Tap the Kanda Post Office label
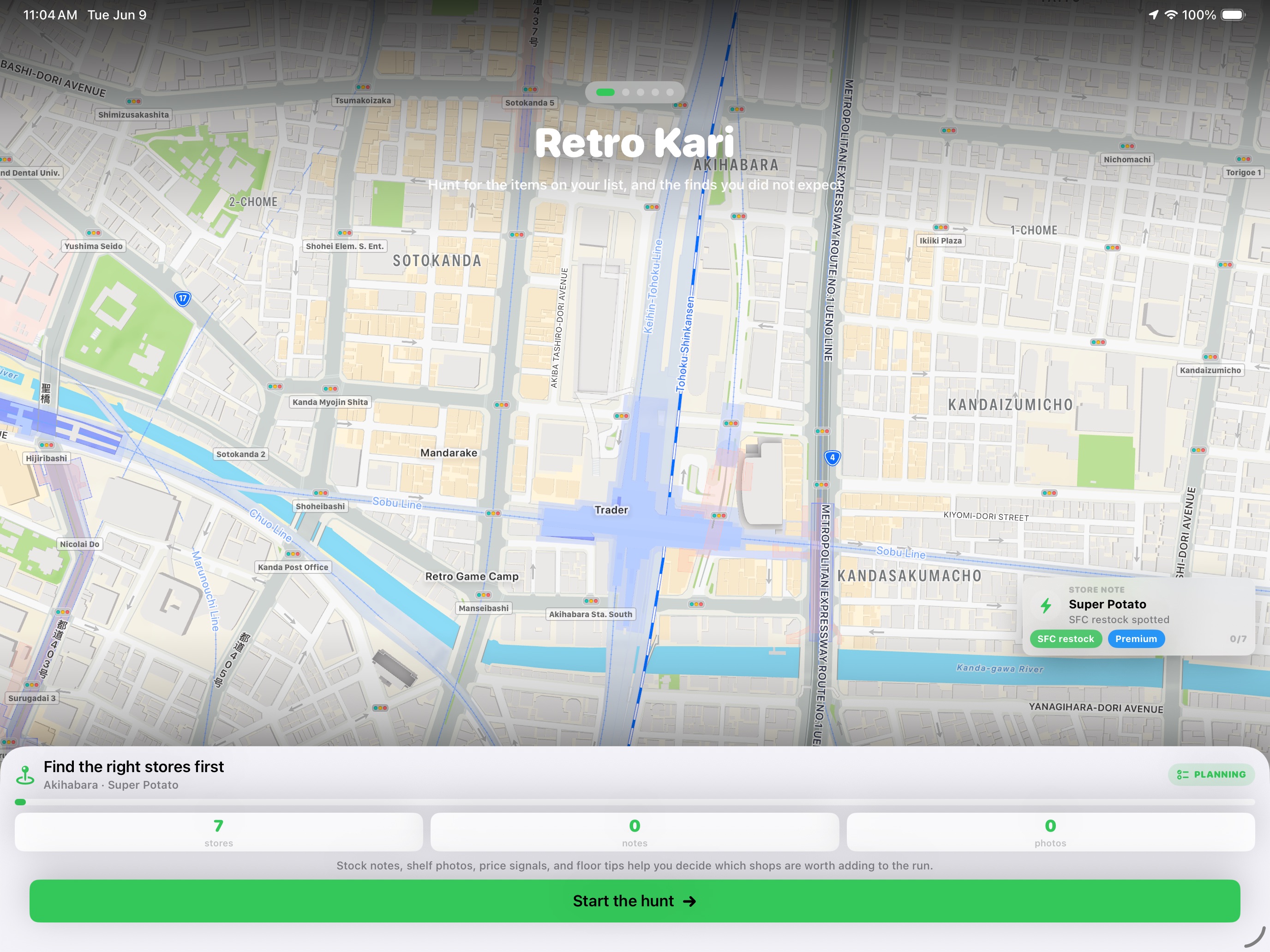 point(293,567)
